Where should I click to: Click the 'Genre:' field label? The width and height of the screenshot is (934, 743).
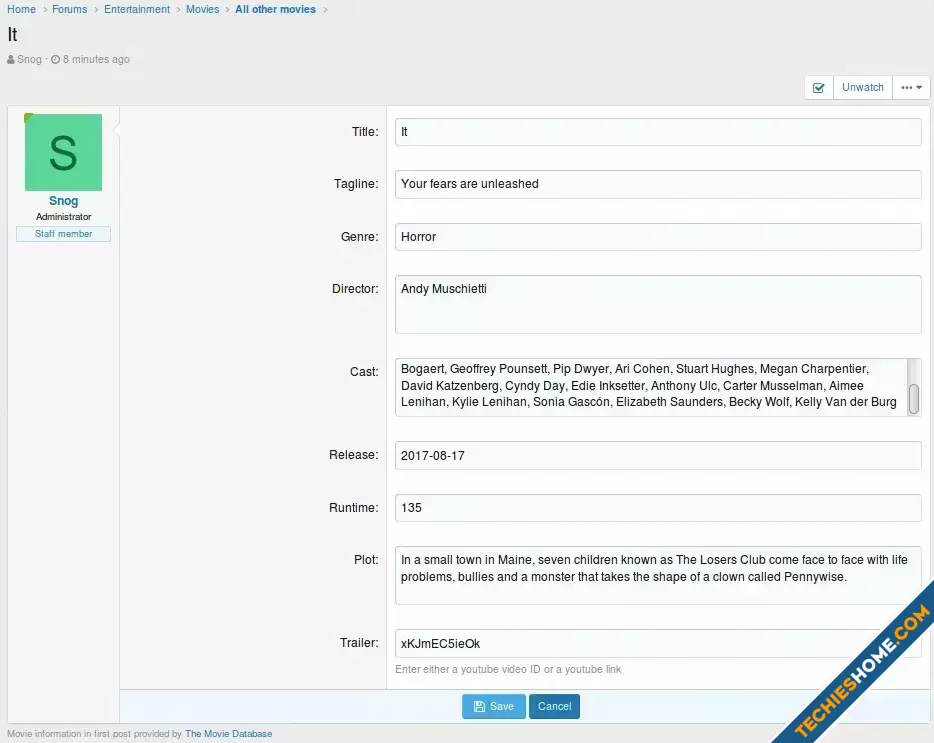click(x=360, y=237)
